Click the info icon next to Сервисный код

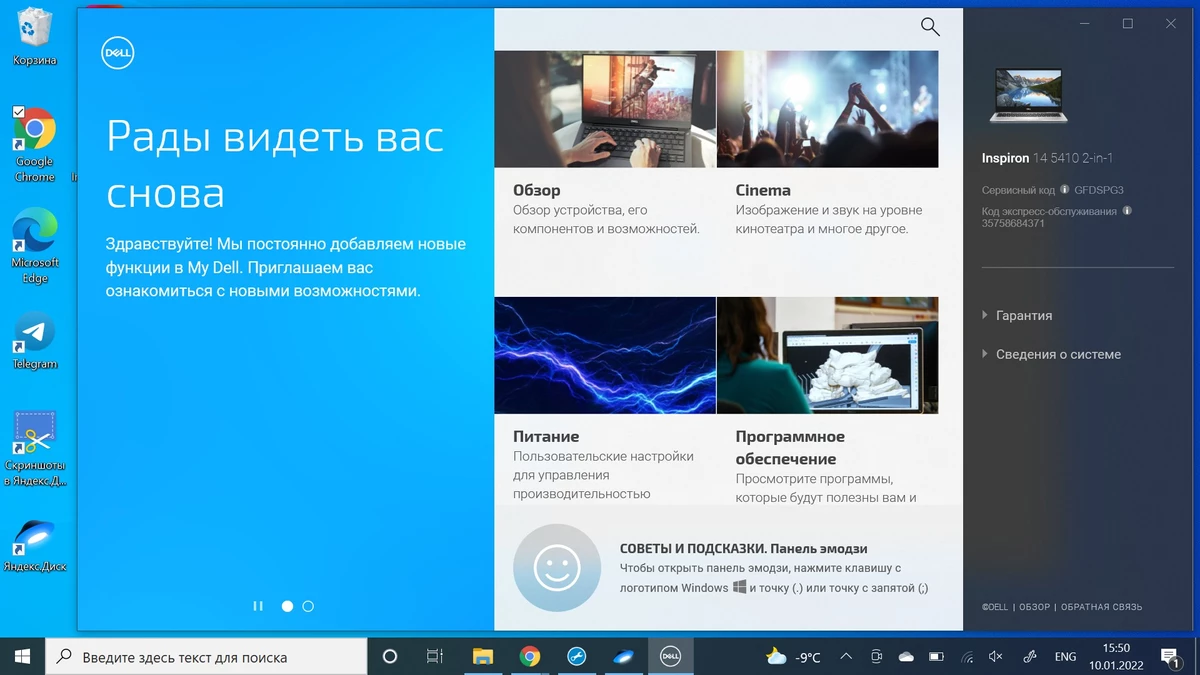pyautogui.click(x=1065, y=189)
